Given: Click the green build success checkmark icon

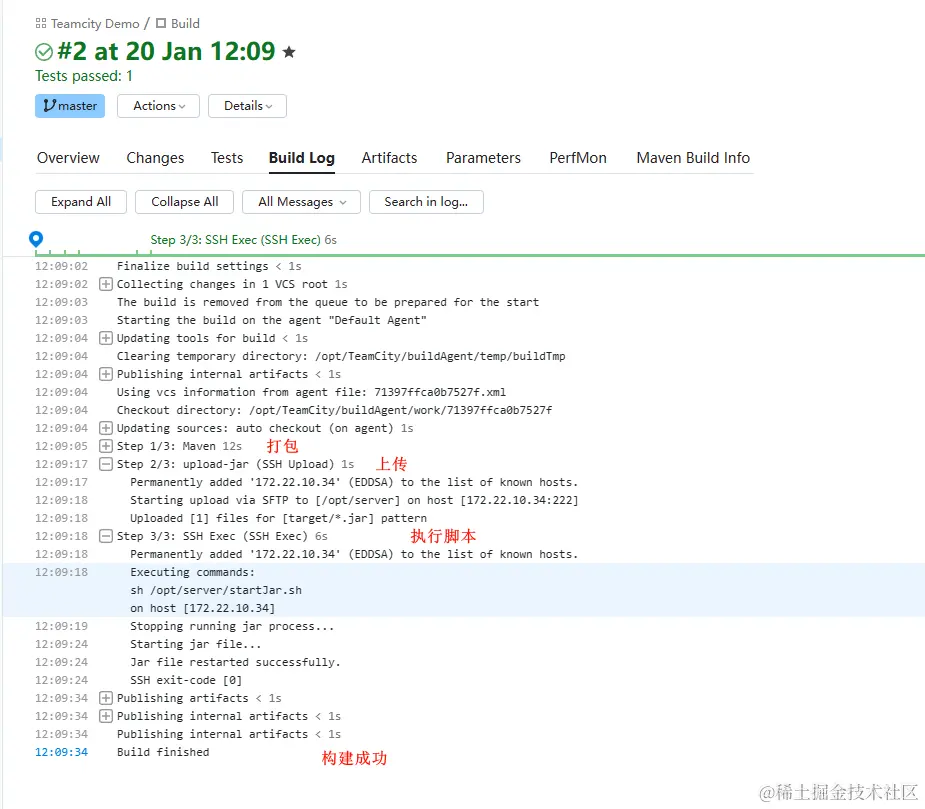Looking at the screenshot, I should [x=44, y=52].
